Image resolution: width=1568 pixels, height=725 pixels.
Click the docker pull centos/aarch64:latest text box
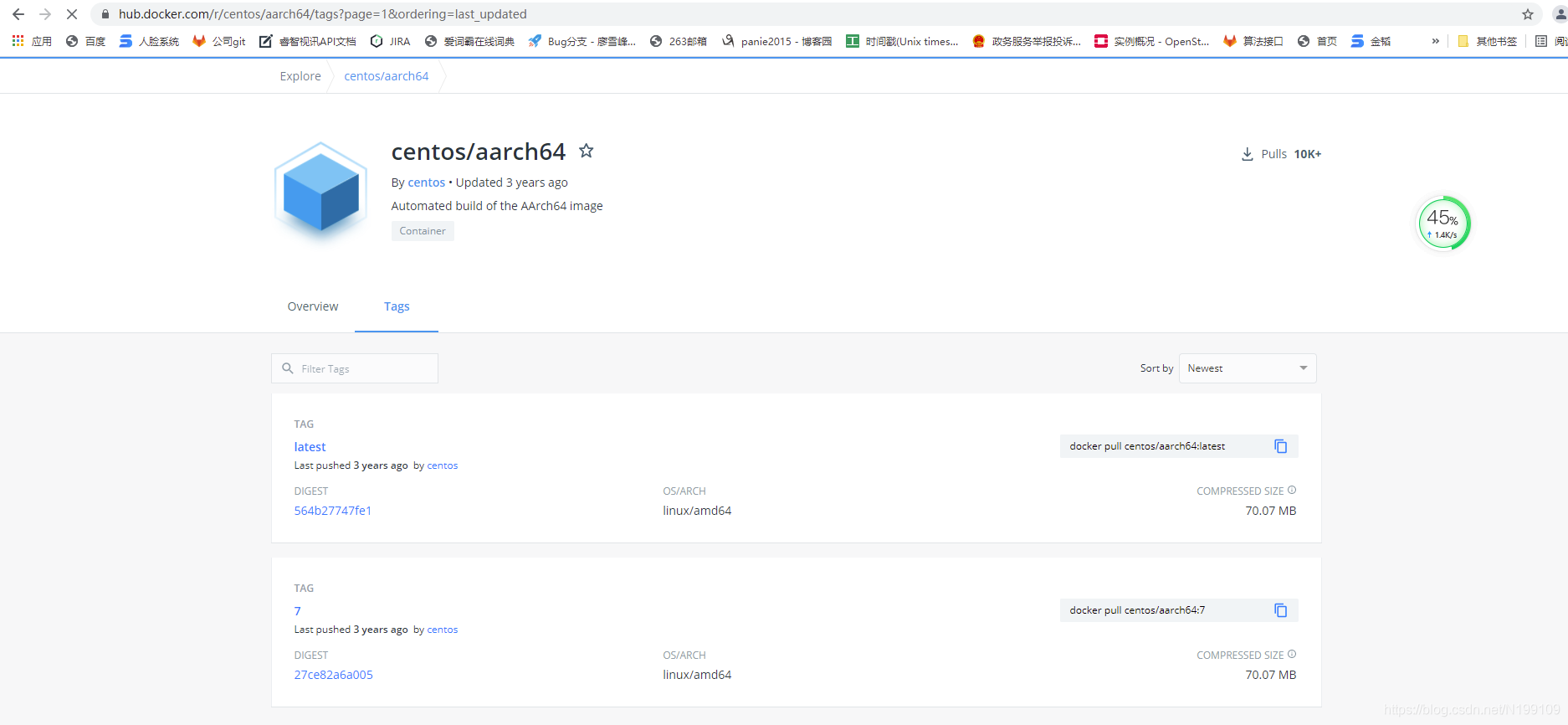[x=1179, y=446]
